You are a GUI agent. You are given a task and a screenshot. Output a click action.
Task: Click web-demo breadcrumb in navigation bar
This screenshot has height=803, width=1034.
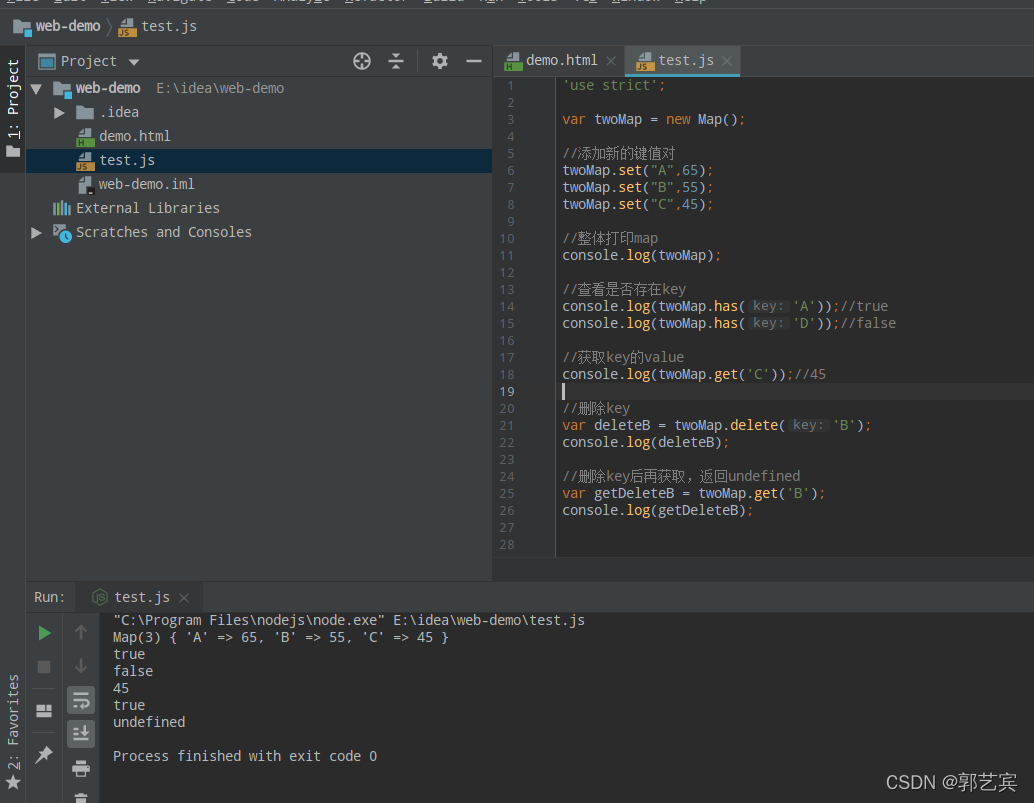(58, 26)
